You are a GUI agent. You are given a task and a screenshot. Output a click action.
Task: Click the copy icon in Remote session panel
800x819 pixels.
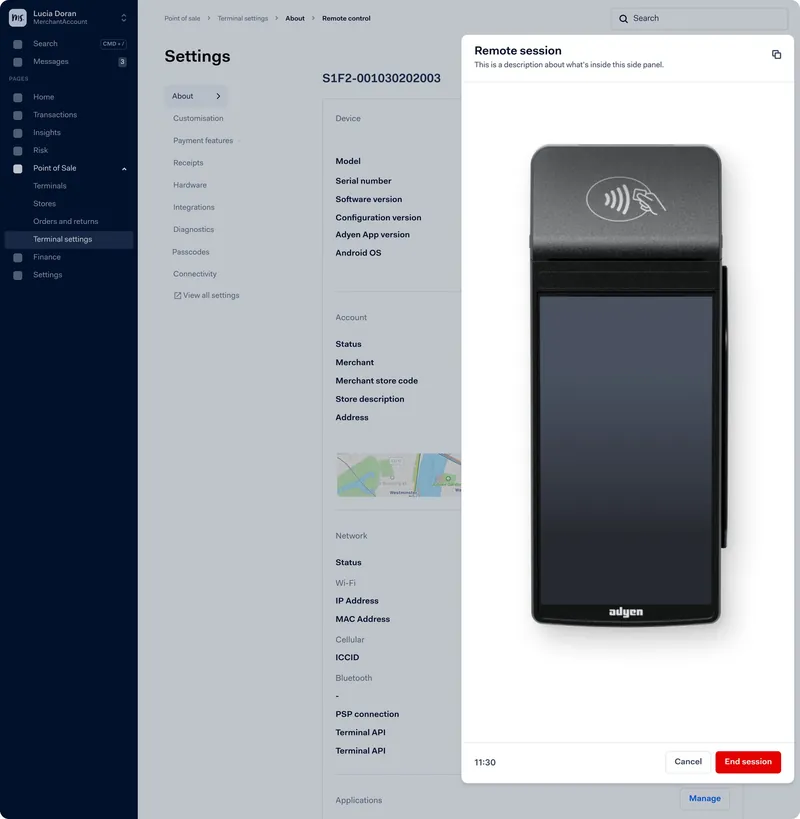pyautogui.click(x=776, y=54)
